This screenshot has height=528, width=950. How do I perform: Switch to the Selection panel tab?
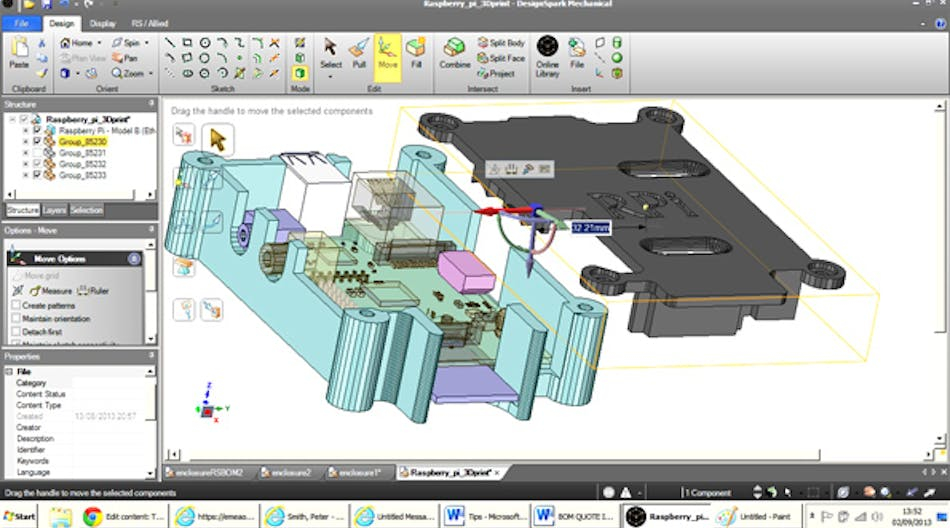(86, 210)
